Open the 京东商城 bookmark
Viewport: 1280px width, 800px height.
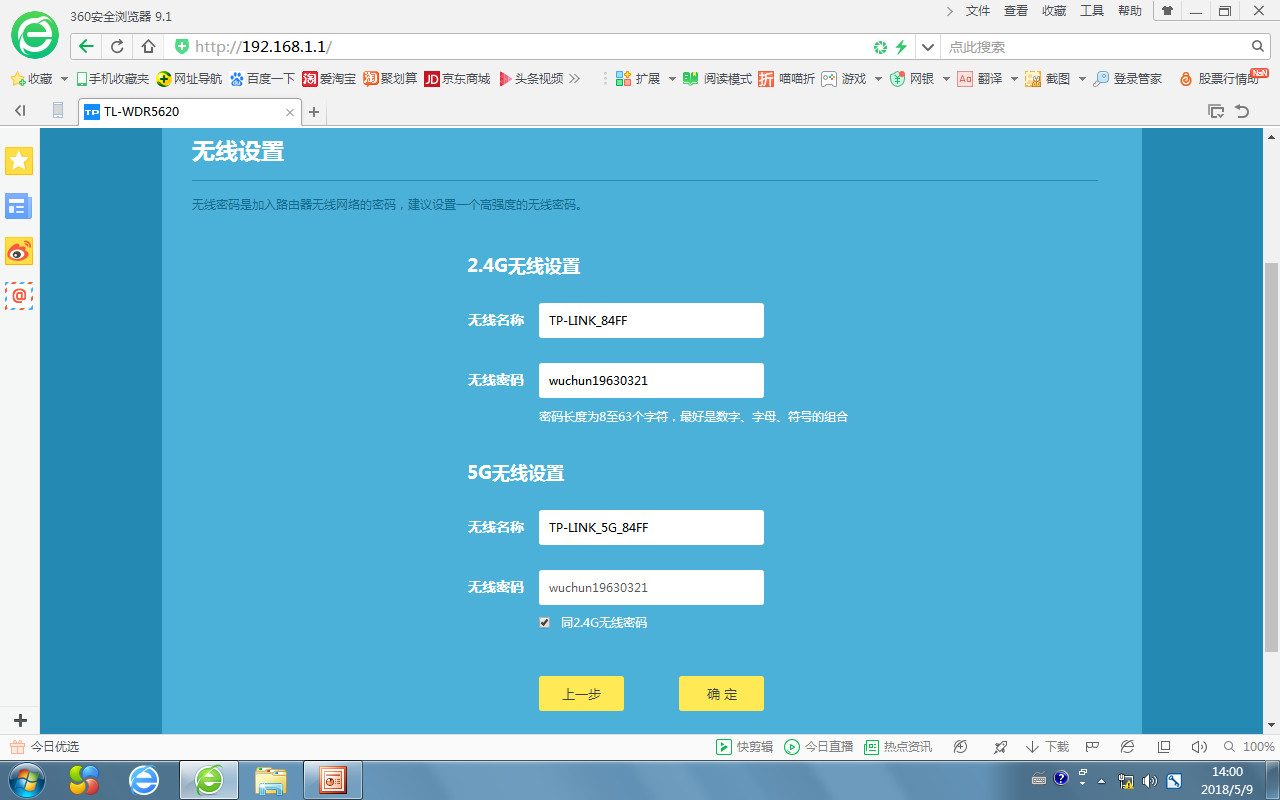click(457, 79)
